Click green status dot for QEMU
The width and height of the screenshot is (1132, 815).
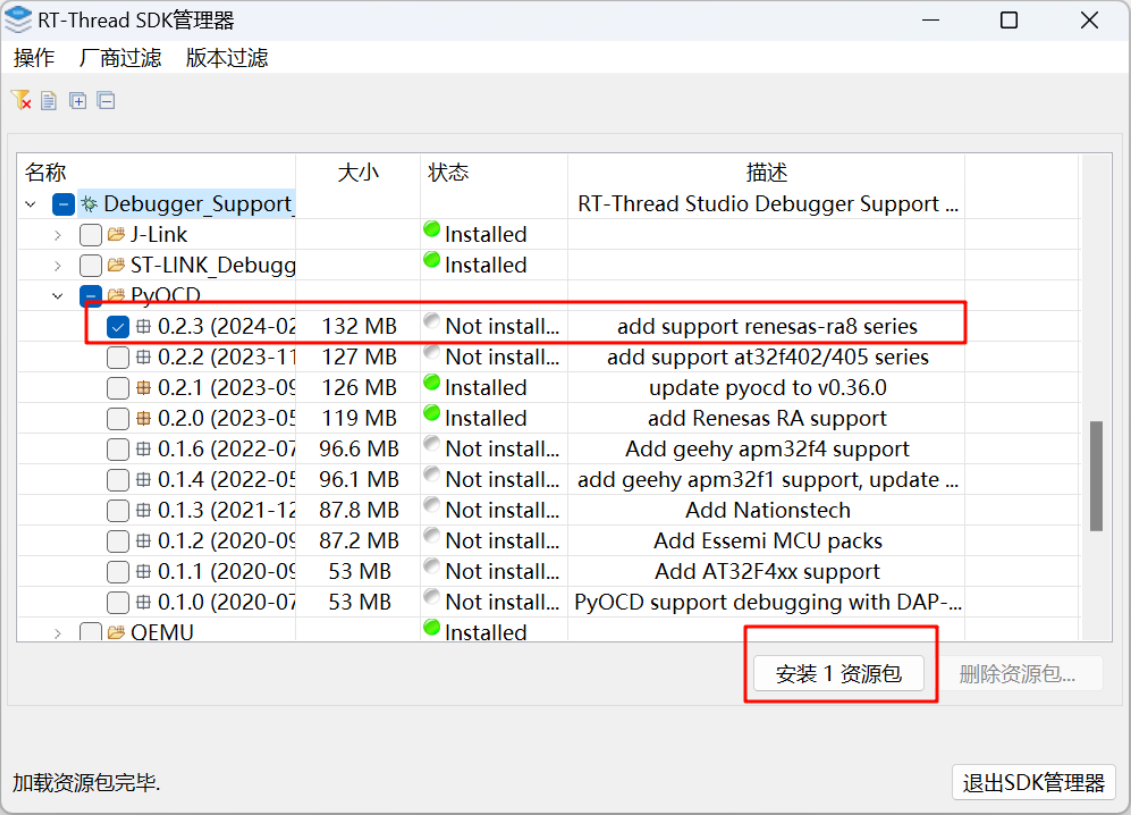(x=432, y=627)
